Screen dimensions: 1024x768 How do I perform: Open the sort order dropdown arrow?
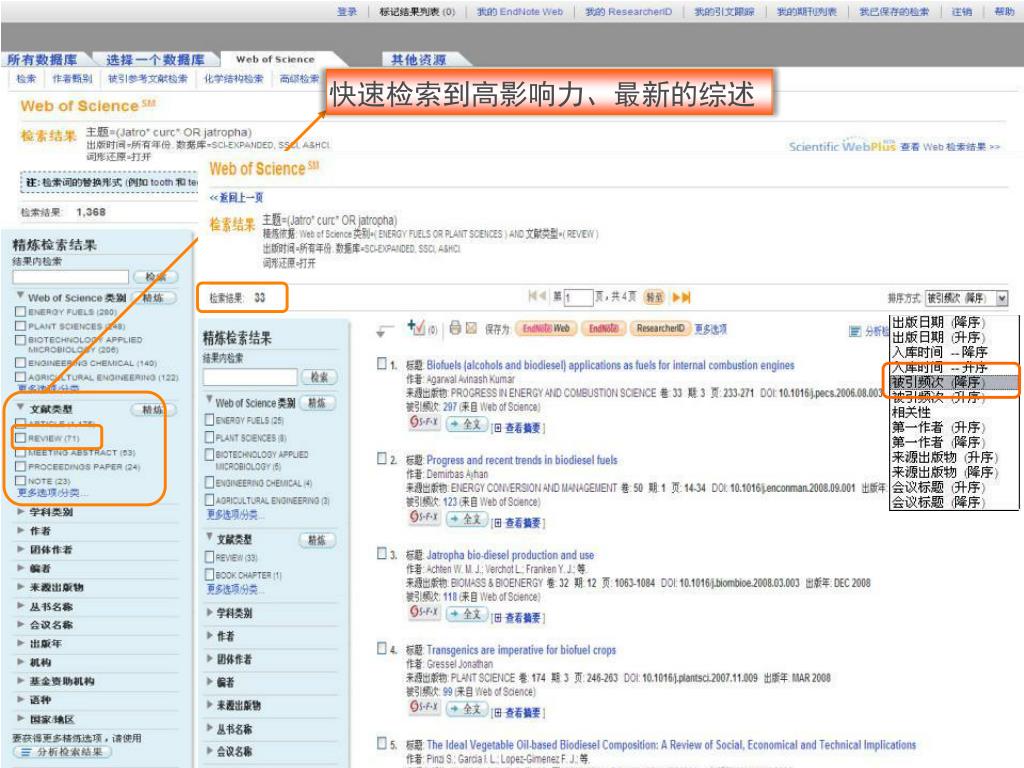pyautogui.click(x=1002, y=298)
